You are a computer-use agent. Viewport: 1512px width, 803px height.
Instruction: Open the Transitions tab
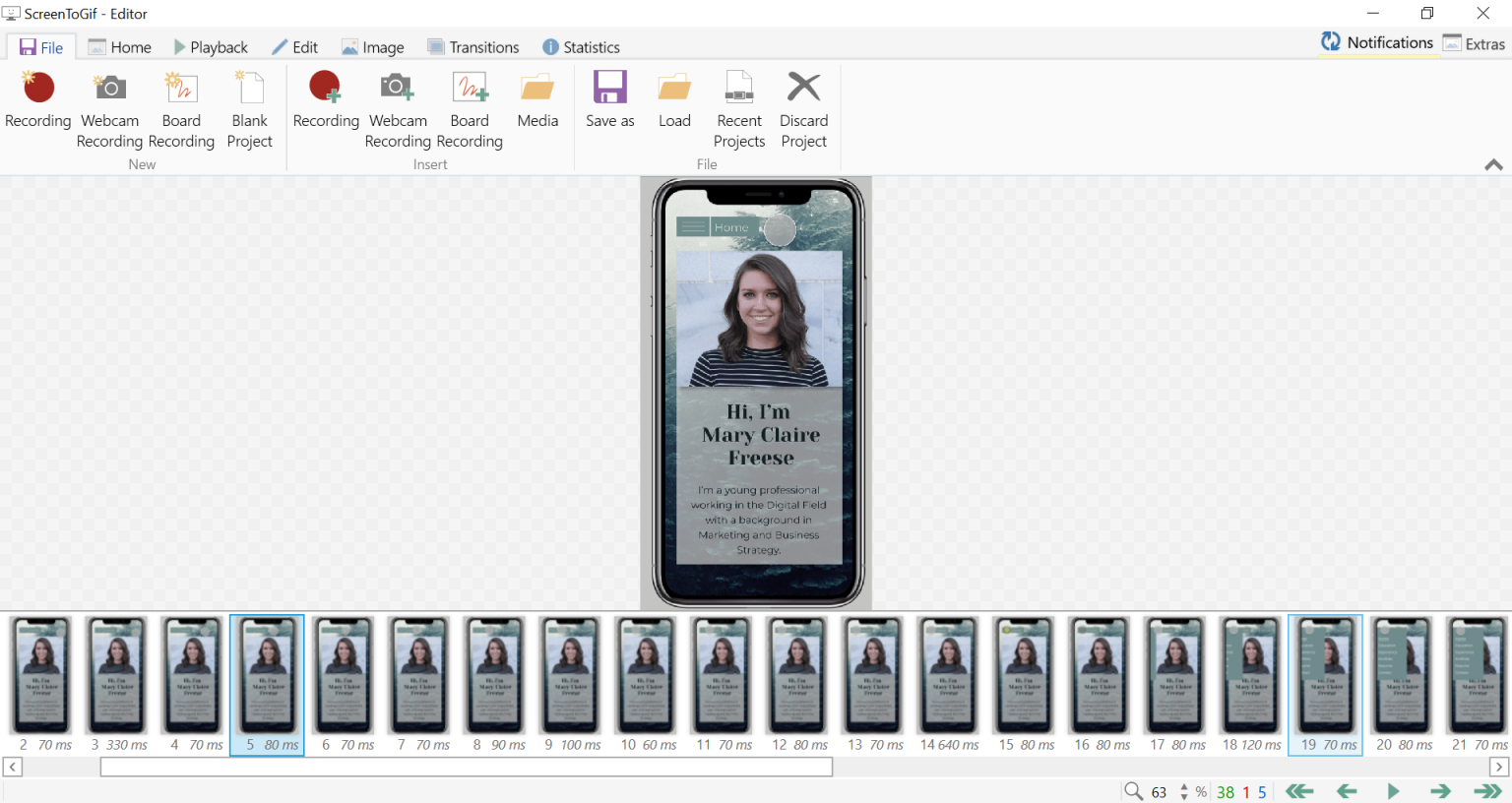[x=473, y=46]
